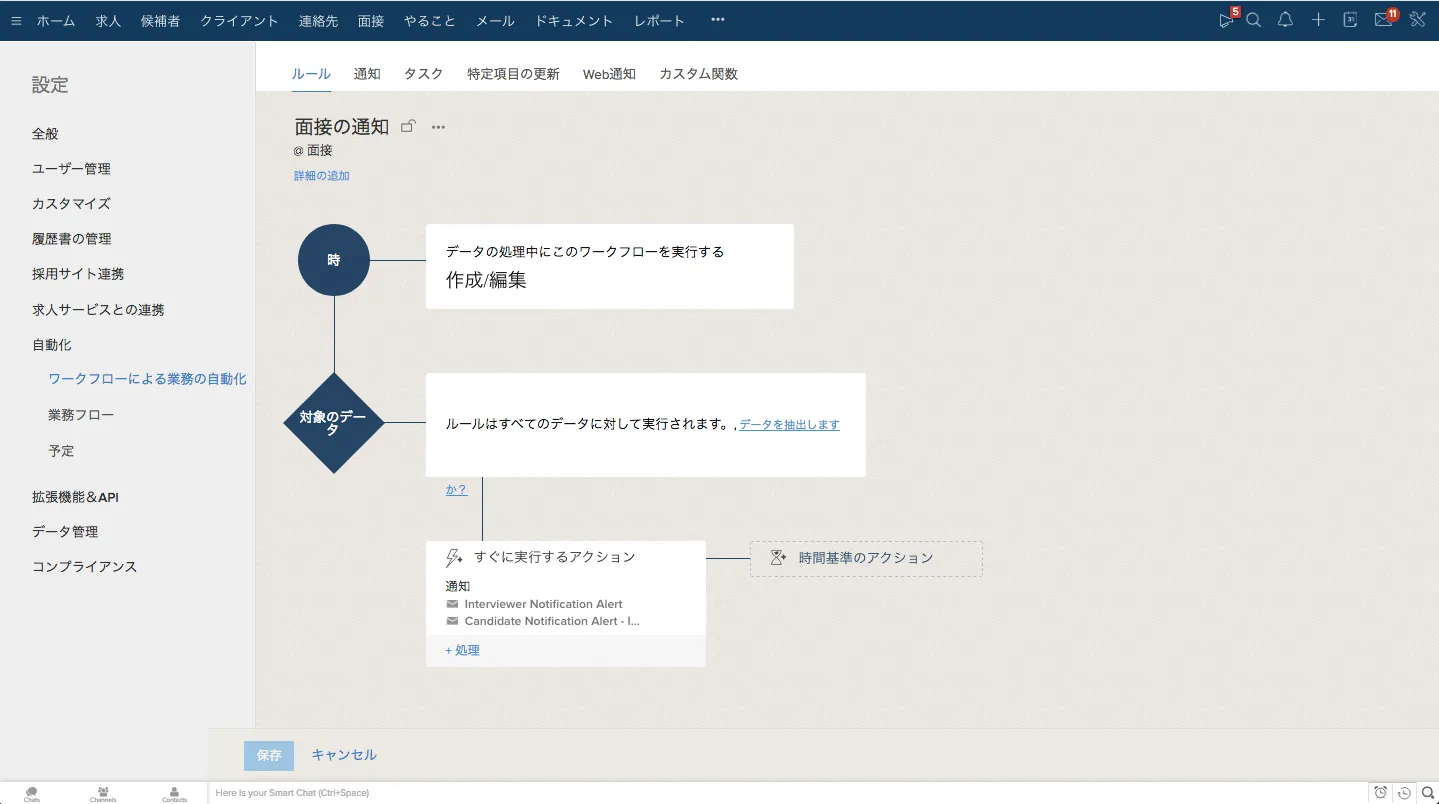
Task: Switch to the カスタム関数 tab
Action: coord(698,74)
